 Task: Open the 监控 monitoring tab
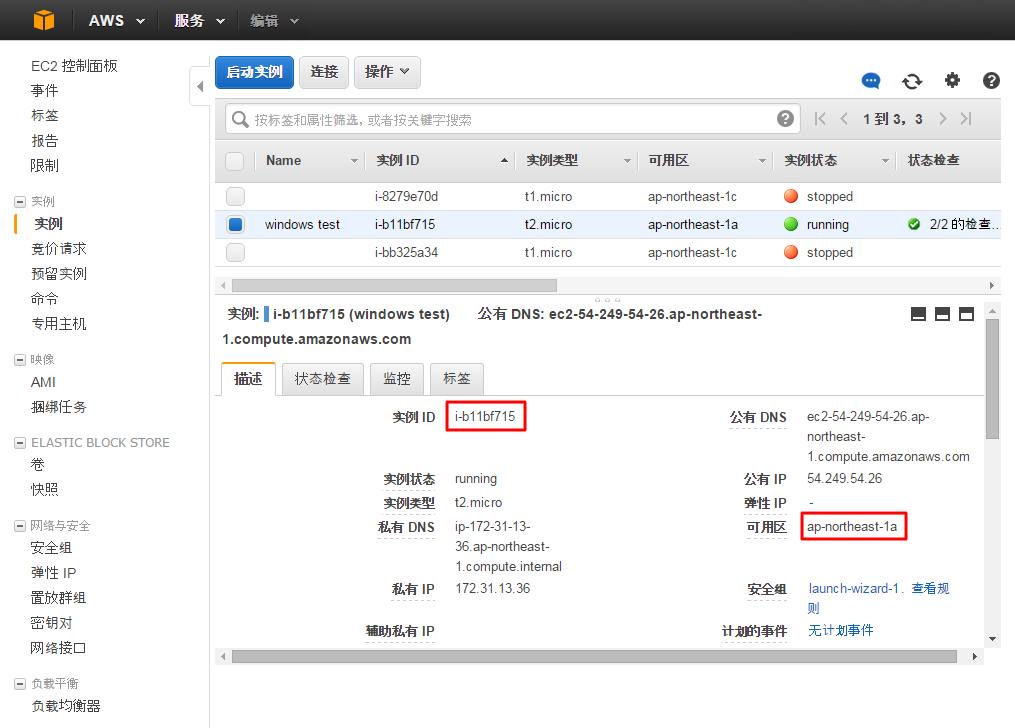397,379
